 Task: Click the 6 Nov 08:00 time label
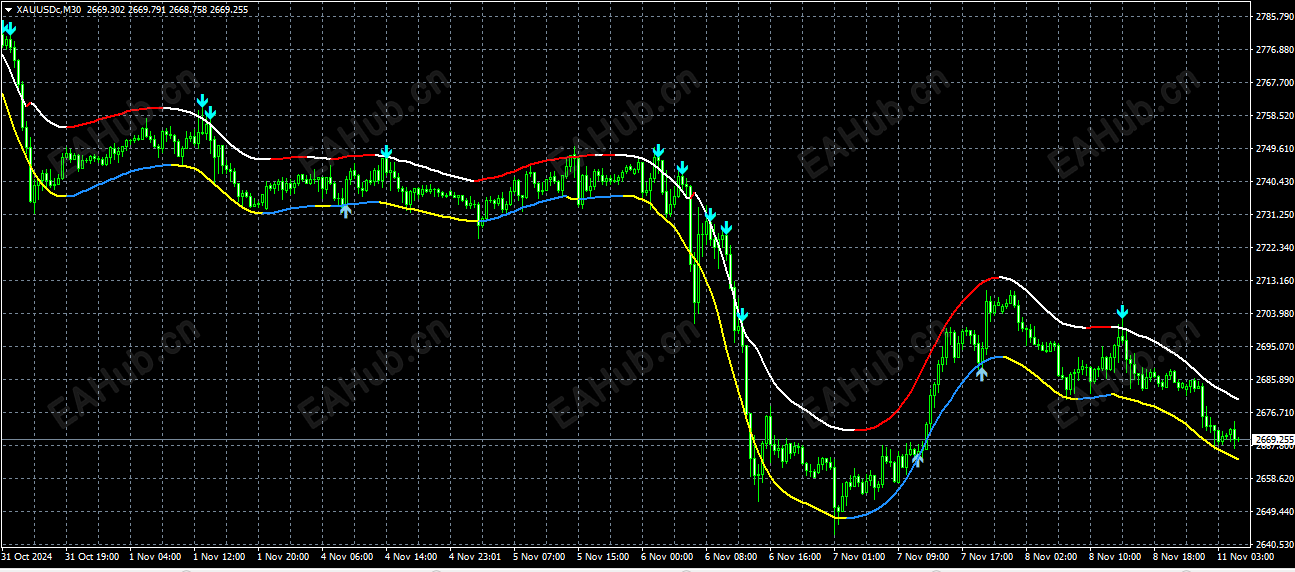tap(733, 557)
